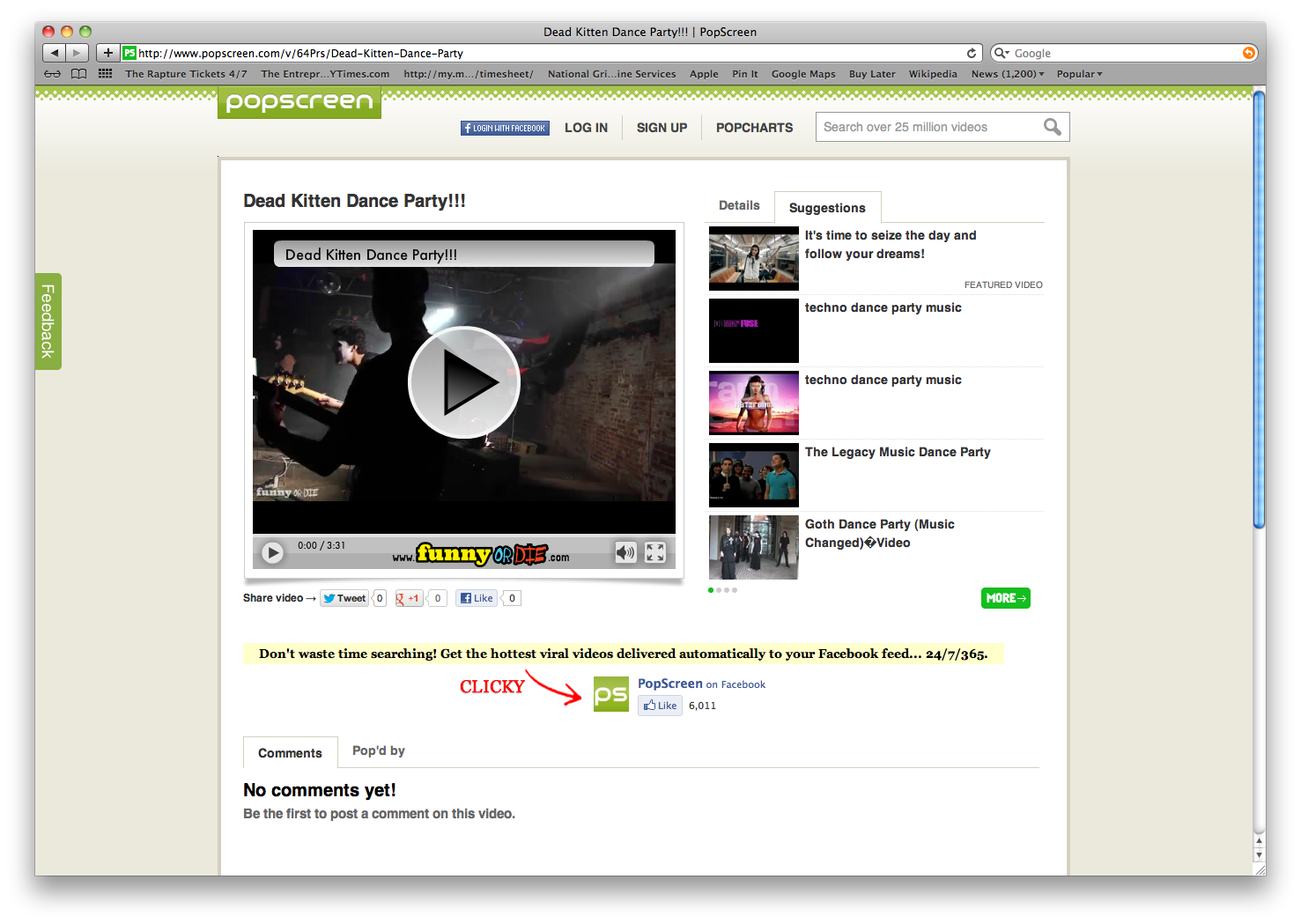Open Goth Dance Party video title

coord(879,534)
